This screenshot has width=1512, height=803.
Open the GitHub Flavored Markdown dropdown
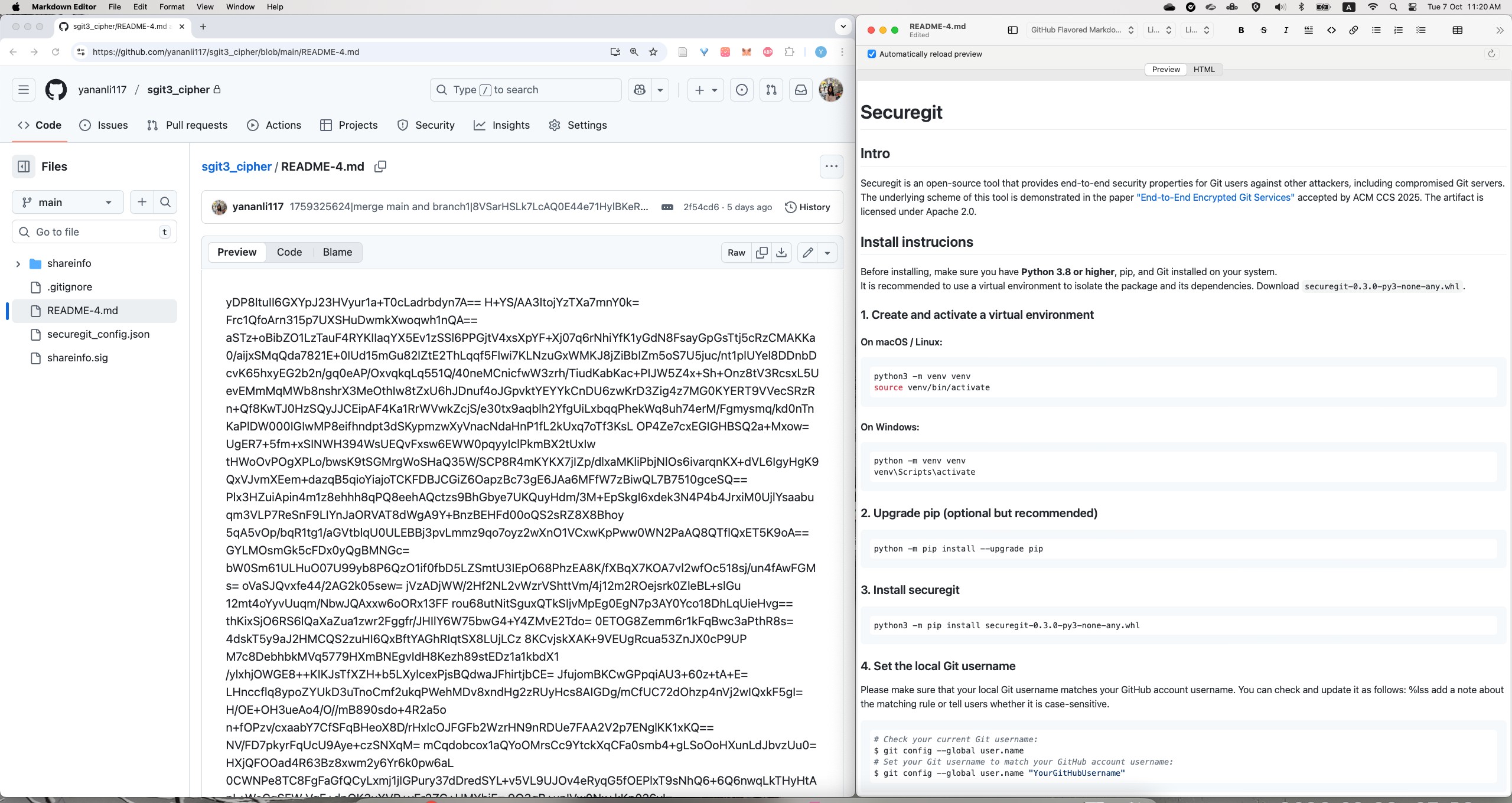1082,30
